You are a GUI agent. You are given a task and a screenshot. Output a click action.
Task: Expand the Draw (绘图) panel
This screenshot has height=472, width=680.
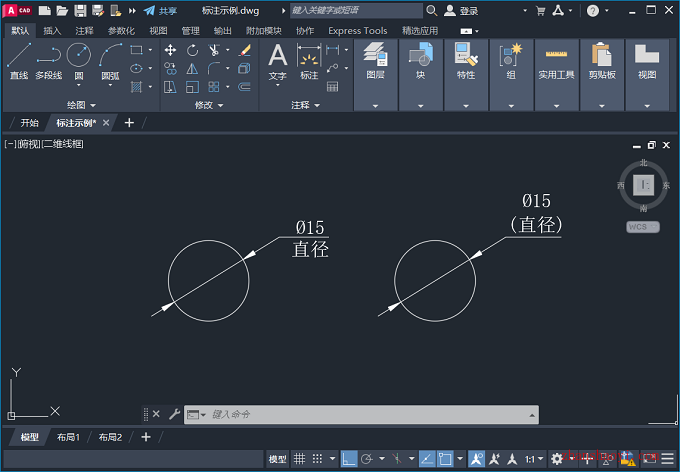81,105
